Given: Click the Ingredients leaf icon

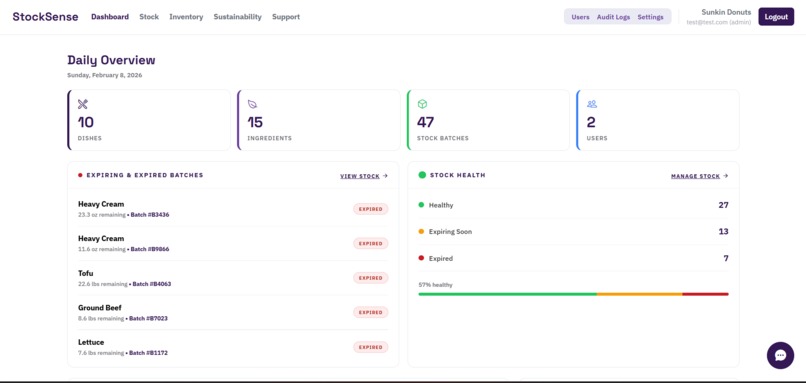Looking at the screenshot, I should tap(252, 104).
